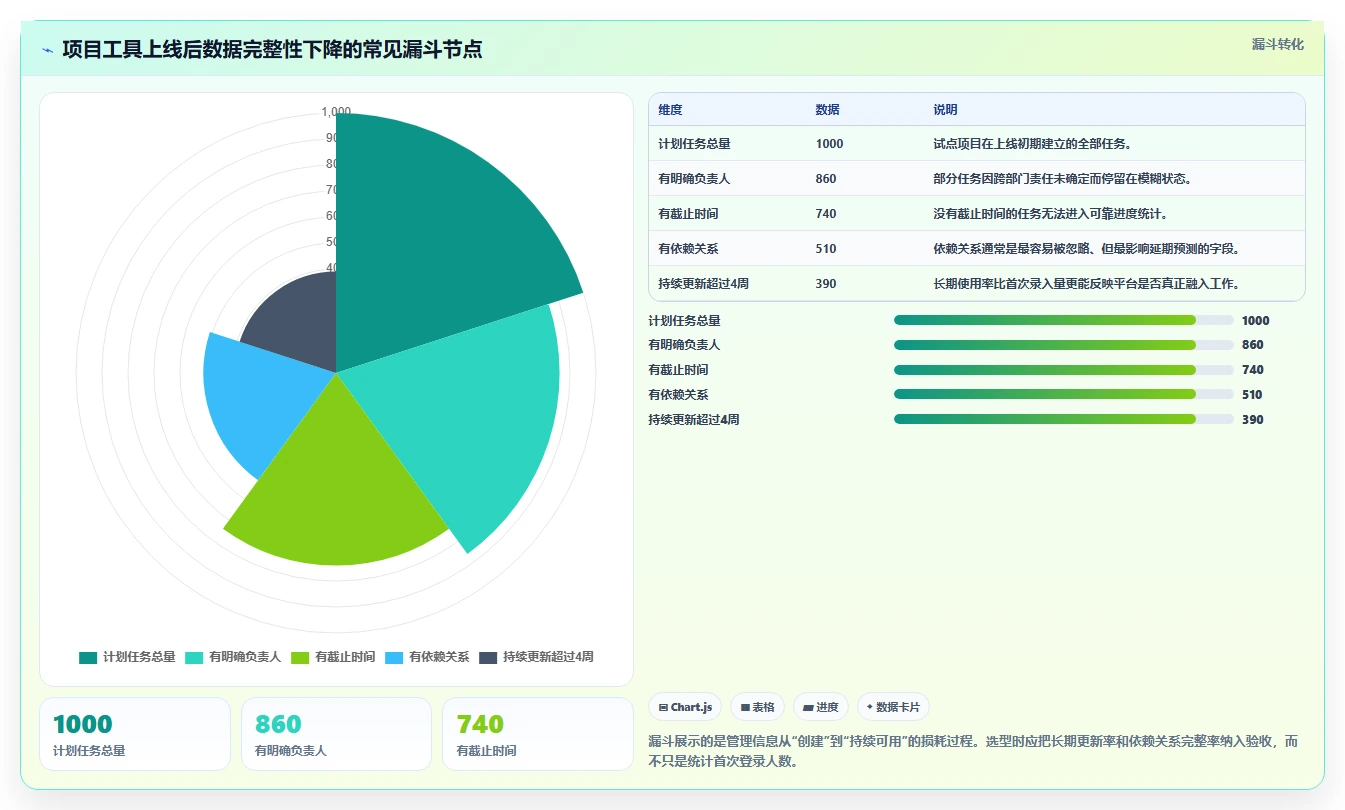Image resolution: width=1345 pixels, height=810 pixels.
Task: Open the 860 有明确负责人 data card
Action: point(336,734)
